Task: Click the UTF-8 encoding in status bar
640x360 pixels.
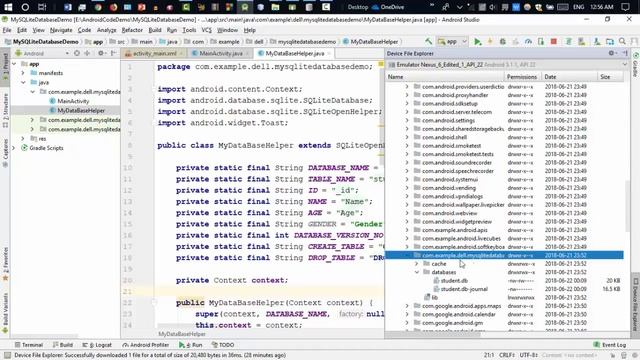Action: pos(529,355)
